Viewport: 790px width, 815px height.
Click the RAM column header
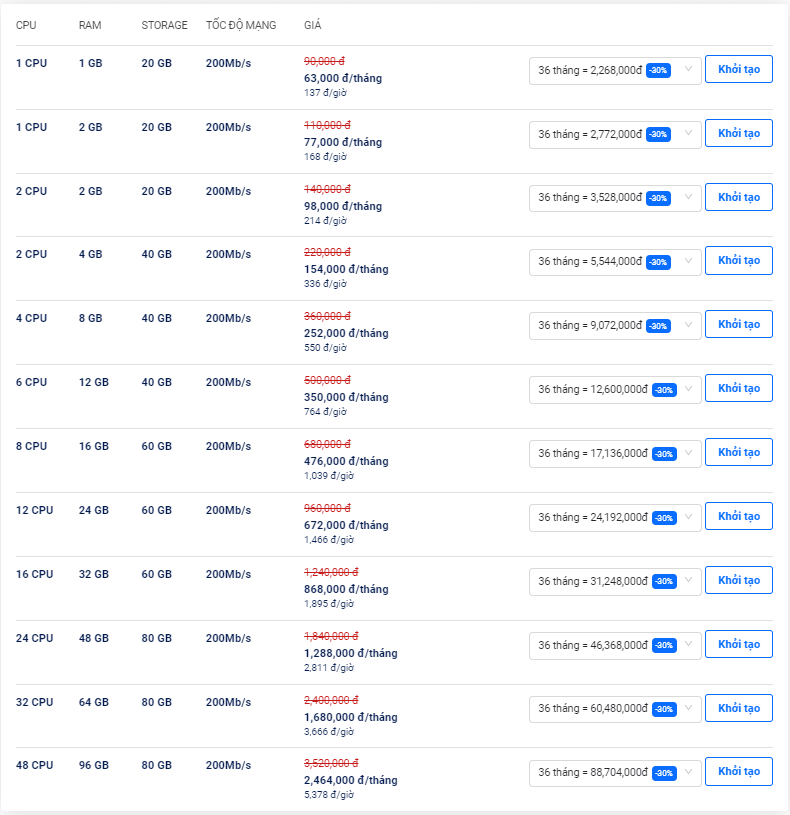90,25
